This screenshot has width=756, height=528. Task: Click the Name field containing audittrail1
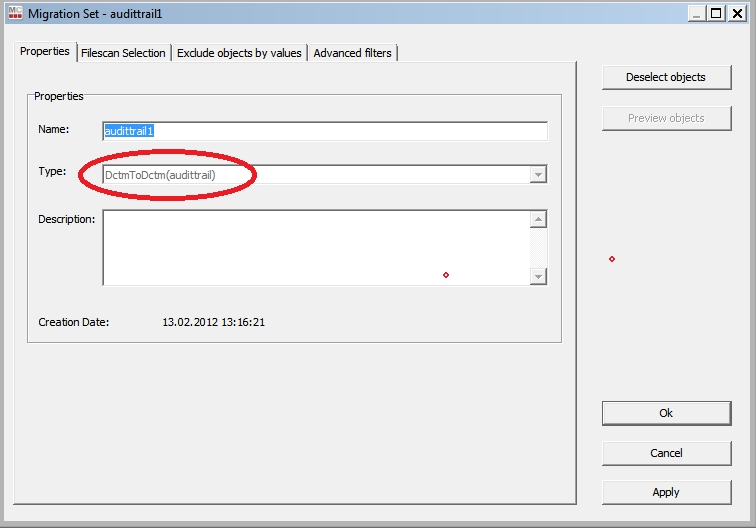(x=325, y=131)
